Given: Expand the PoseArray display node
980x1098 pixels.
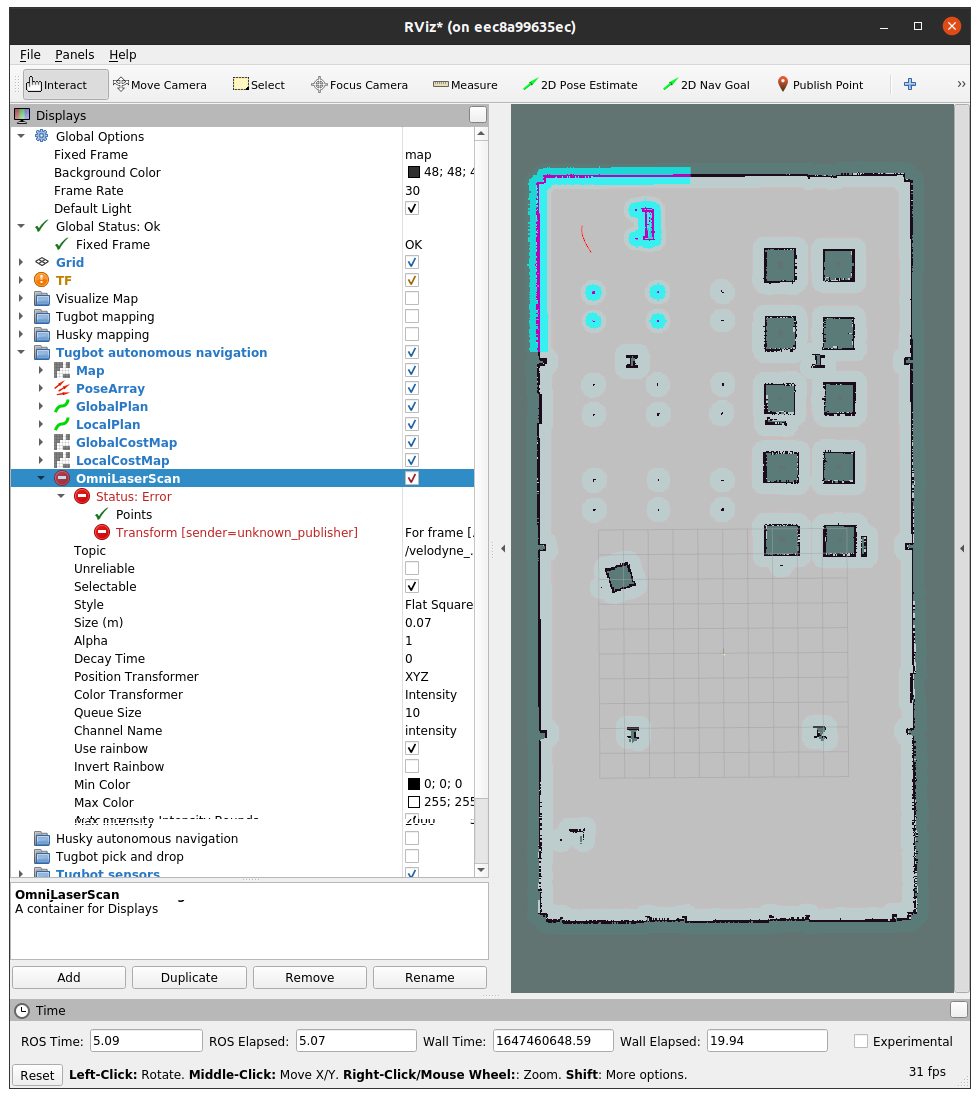Looking at the screenshot, I should [41, 389].
